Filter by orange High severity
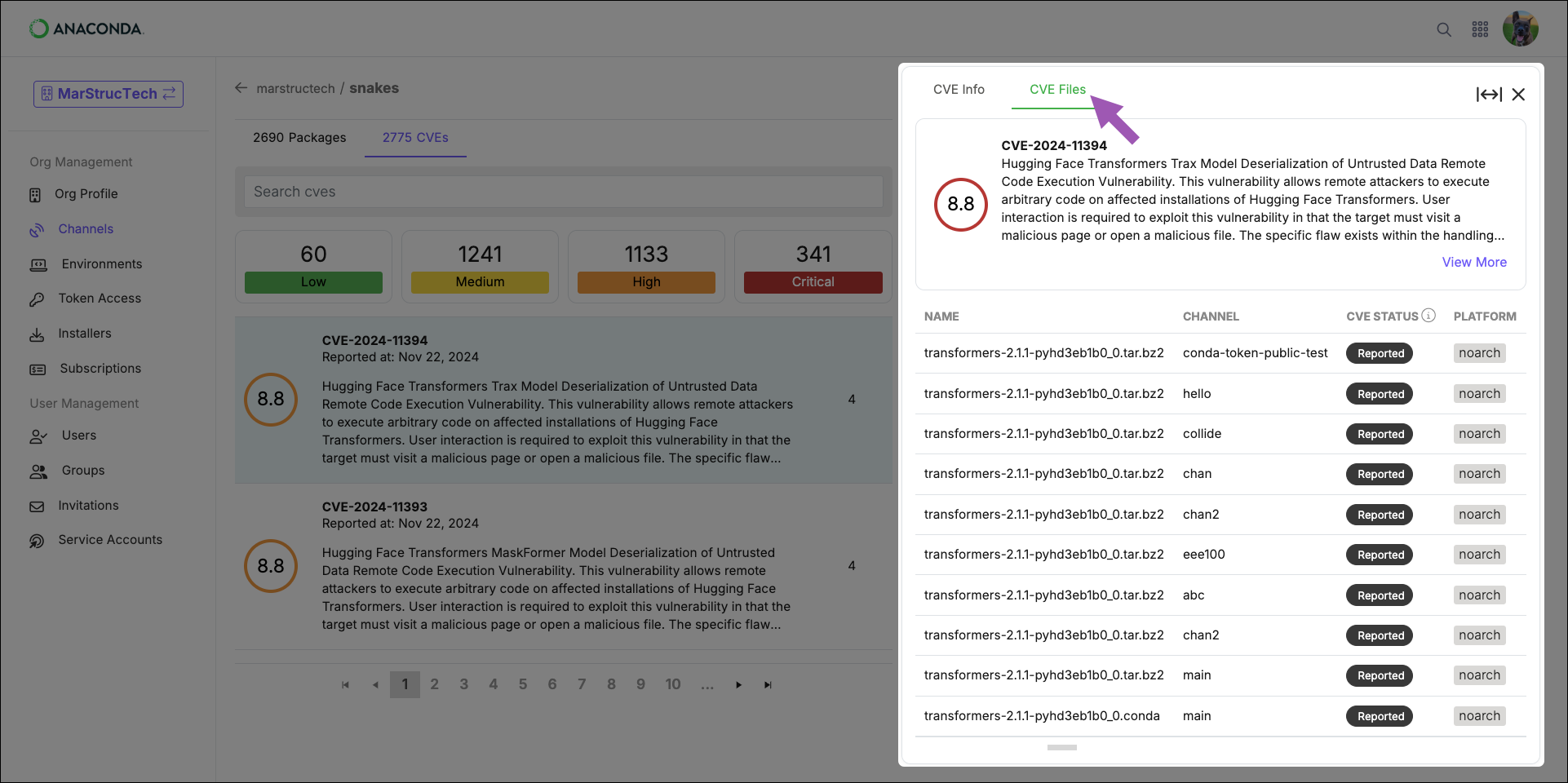This screenshot has width=1568, height=783. click(x=646, y=282)
